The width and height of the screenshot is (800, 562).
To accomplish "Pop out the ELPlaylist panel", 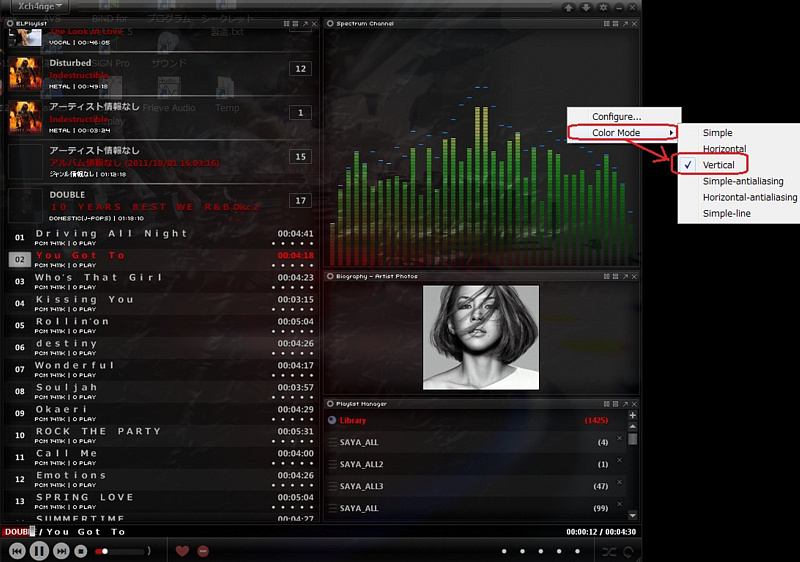I will pyautogui.click(x=305, y=24).
